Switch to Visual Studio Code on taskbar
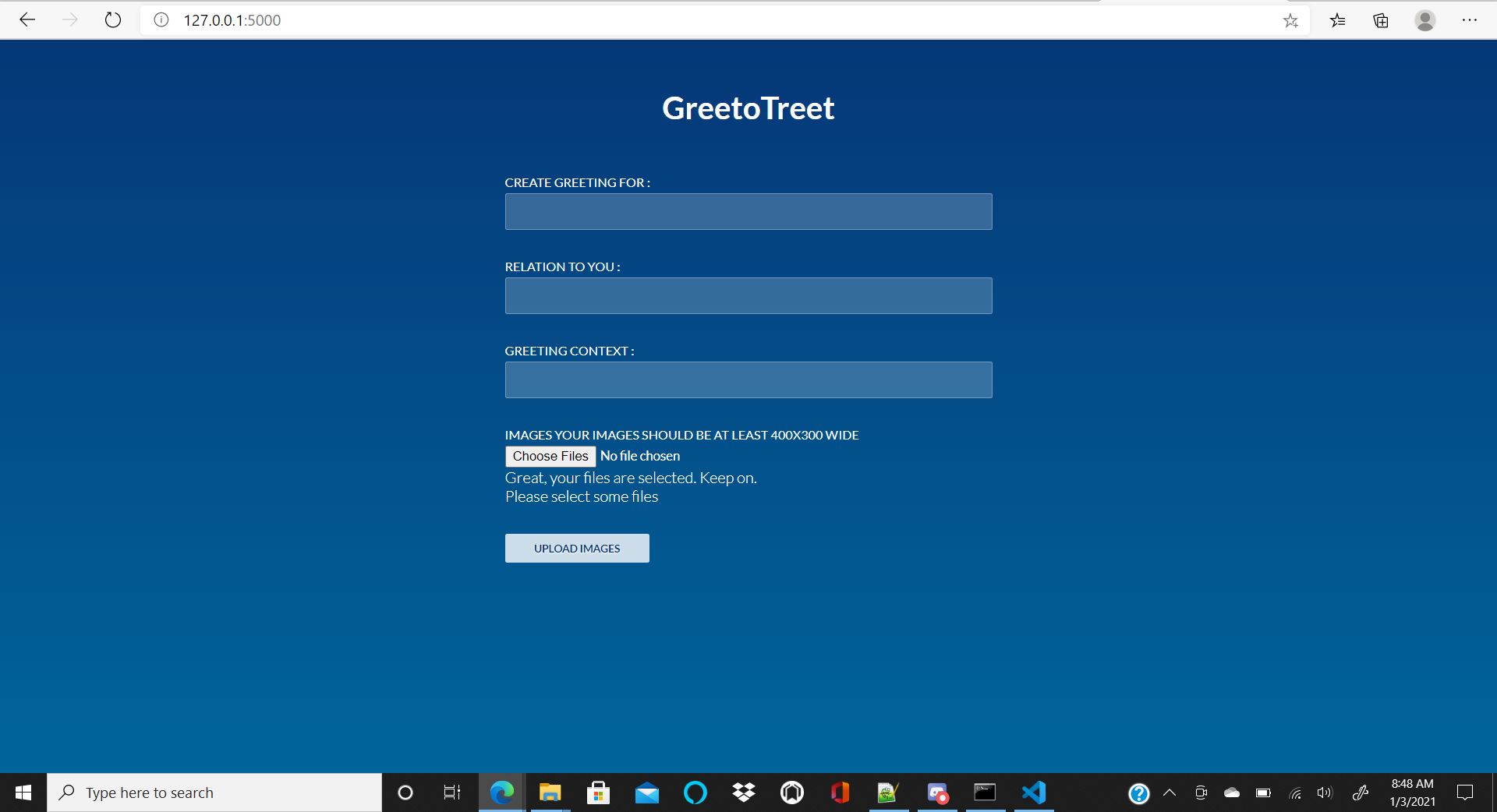 1033,793
